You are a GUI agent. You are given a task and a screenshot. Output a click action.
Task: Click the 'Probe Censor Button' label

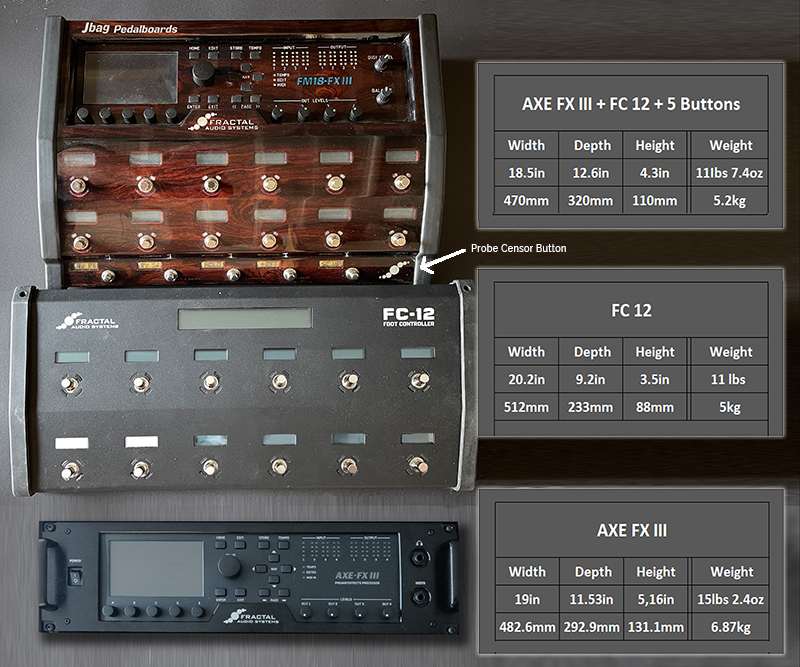coord(518,248)
